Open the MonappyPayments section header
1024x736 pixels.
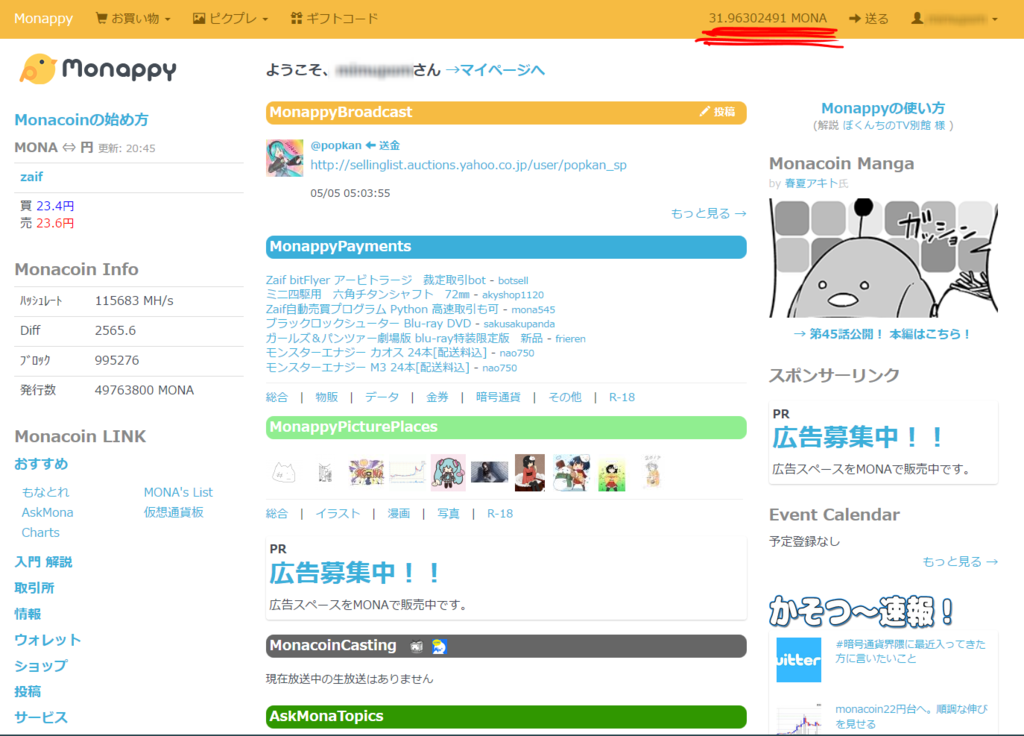click(x=506, y=247)
